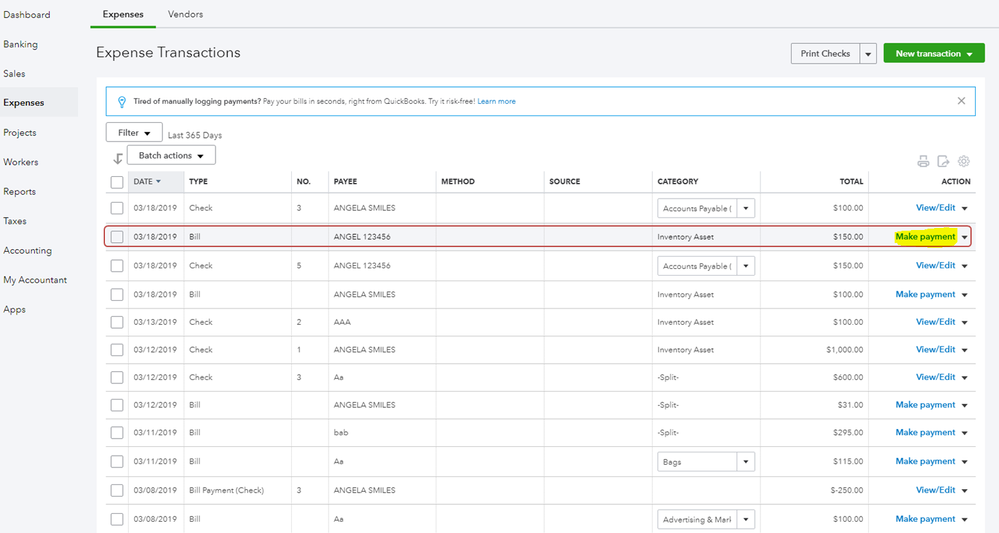Select checkbox for the $1,000.00 check row

coord(117,350)
